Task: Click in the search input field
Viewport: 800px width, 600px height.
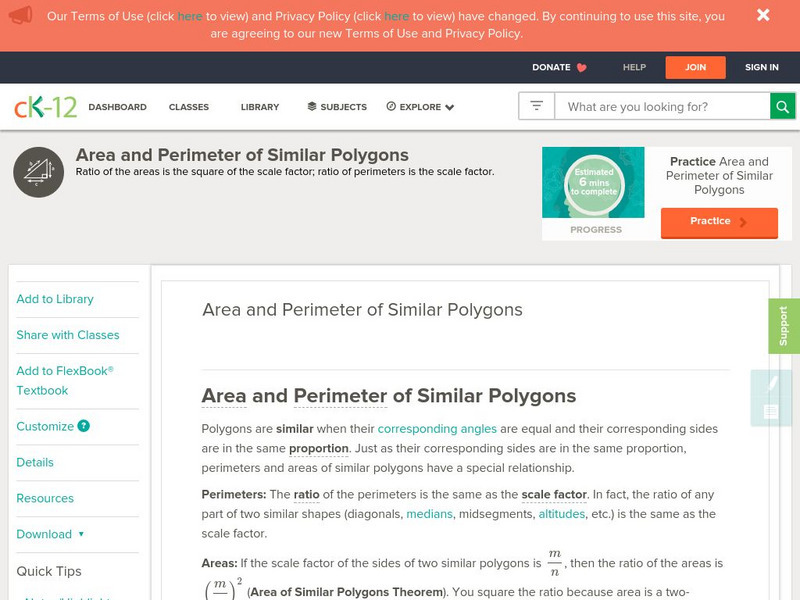Action: pyautogui.click(x=661, y=106)
